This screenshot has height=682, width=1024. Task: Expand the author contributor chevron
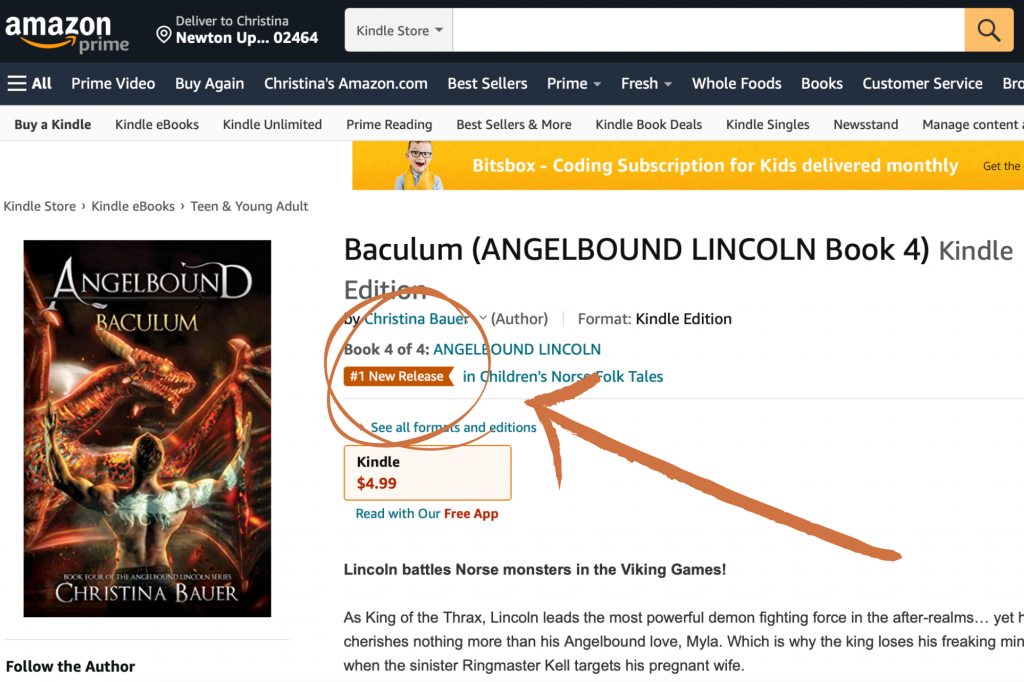483,318
